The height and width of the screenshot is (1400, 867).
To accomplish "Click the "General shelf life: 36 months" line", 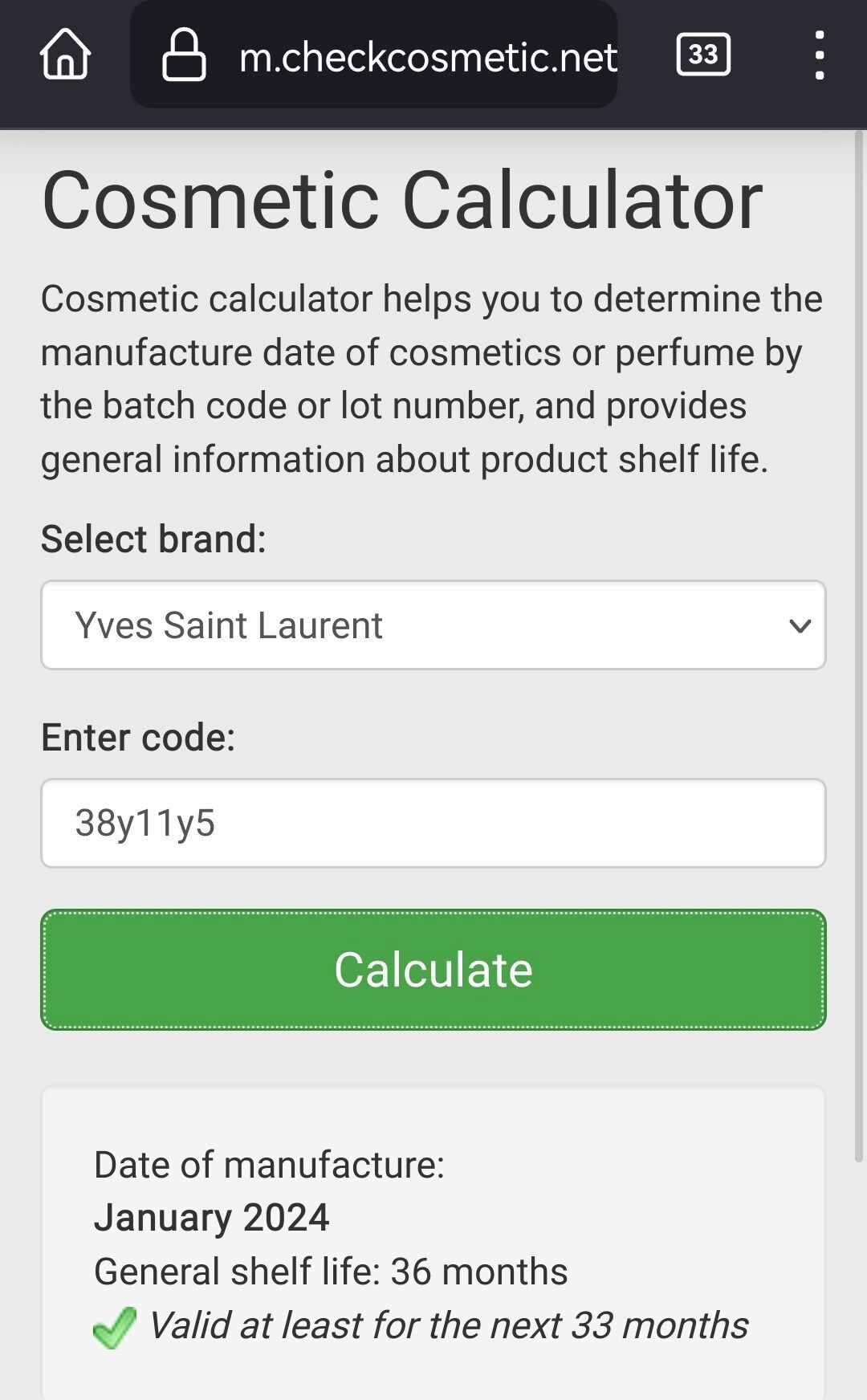I will coord(331,1272).
